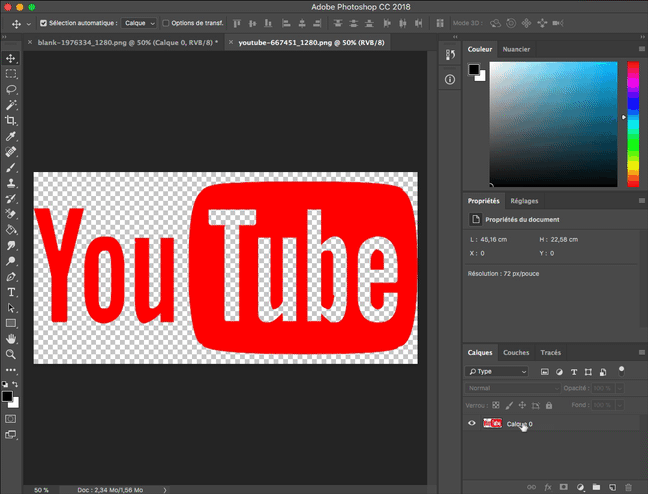
Task: Switch to the Réglages tab
Action: (524, 201)
